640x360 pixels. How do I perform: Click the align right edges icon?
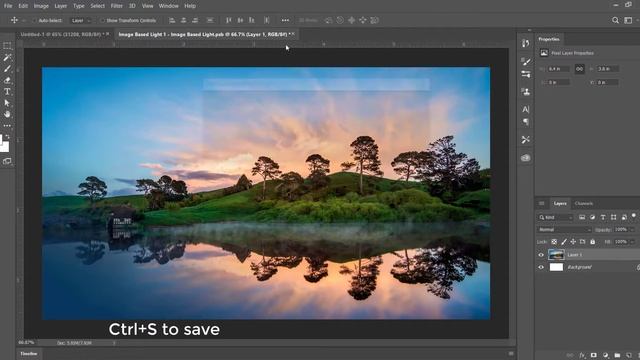point(195,20)
